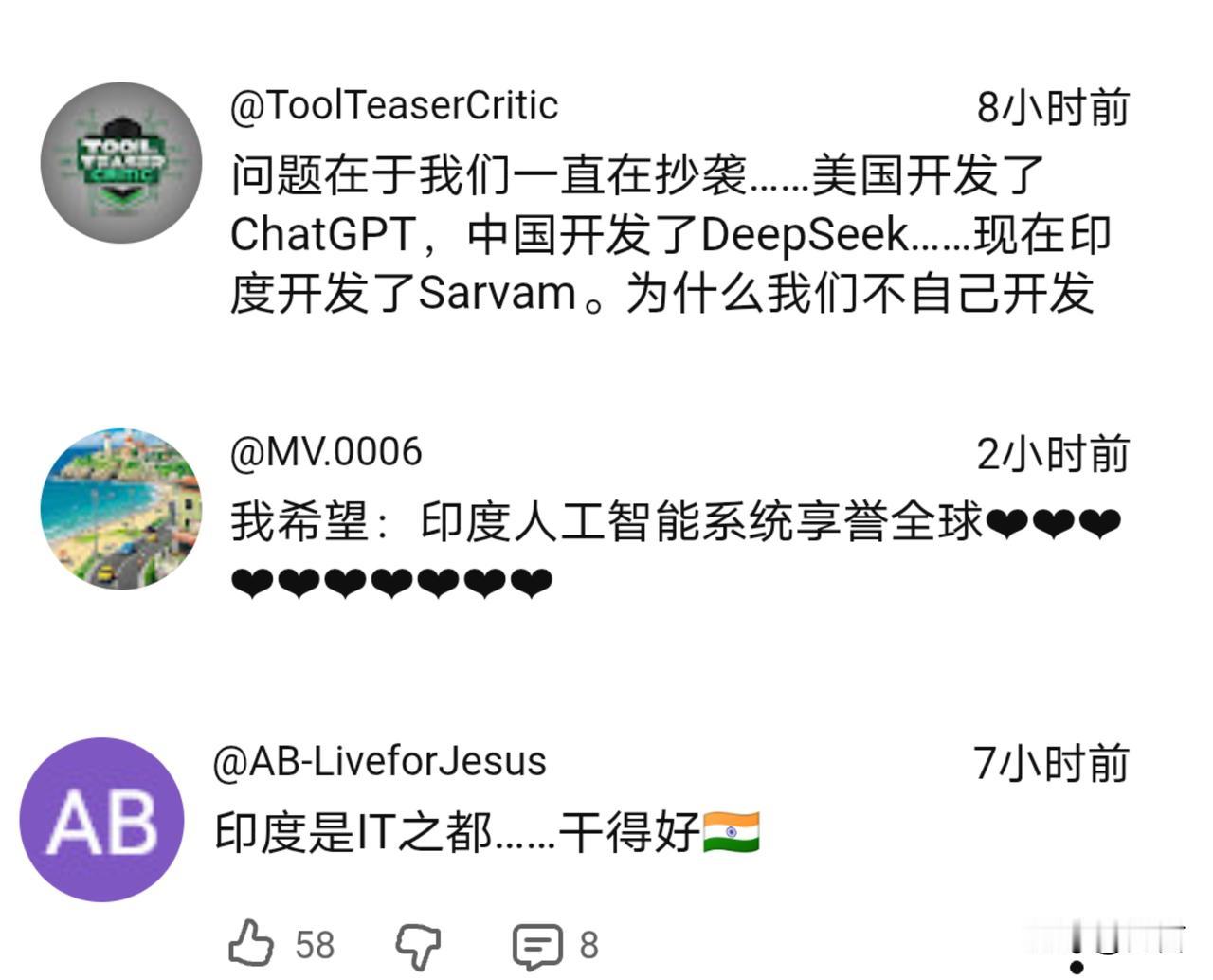The width and height of the screenshot is (1213, 980).
Task: Open the MV.0006 coastal scene avatar
Action: [x=121, y=509]
